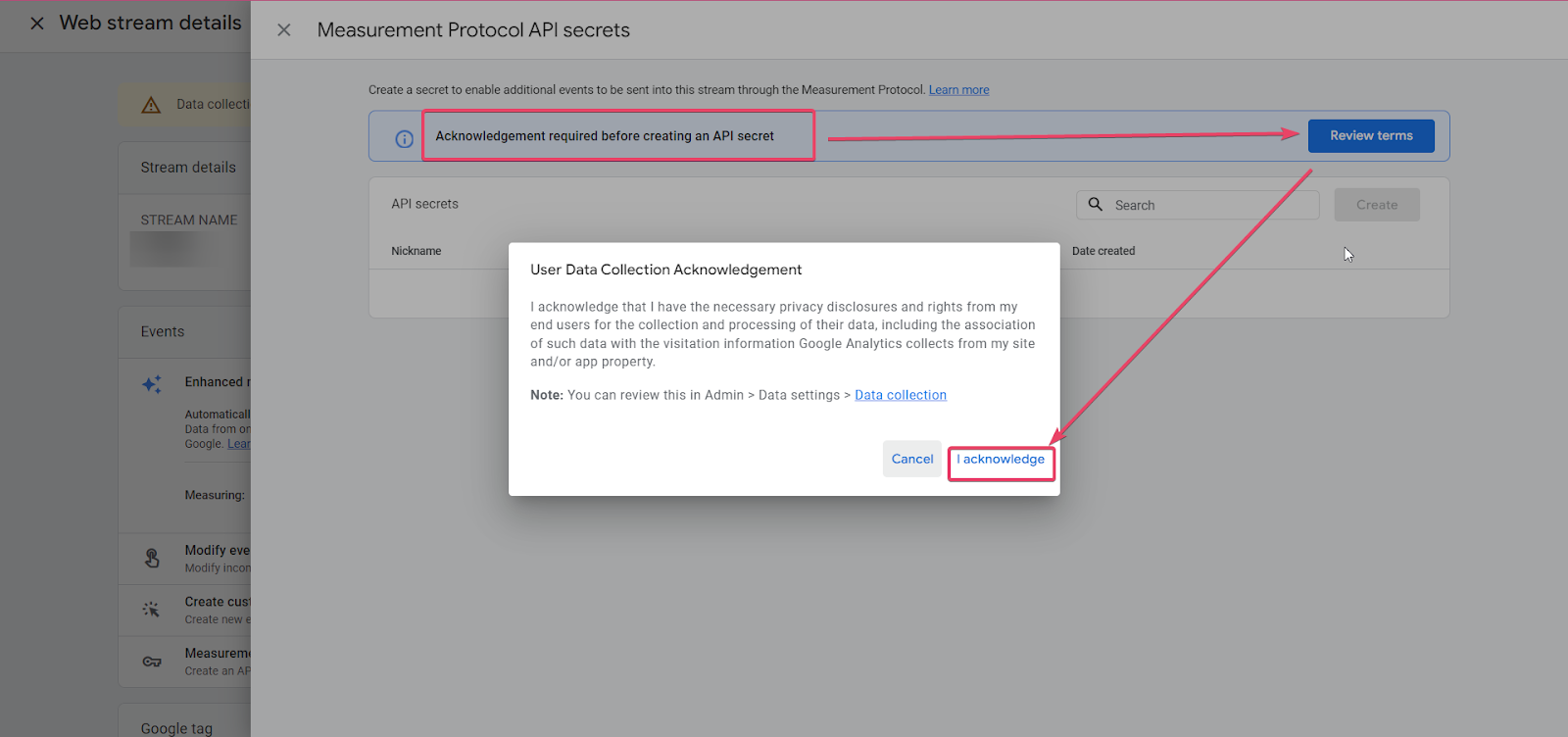Click the Date created column header
The height and width of the screenshot is (737, 1568).
coord(1103,251)
